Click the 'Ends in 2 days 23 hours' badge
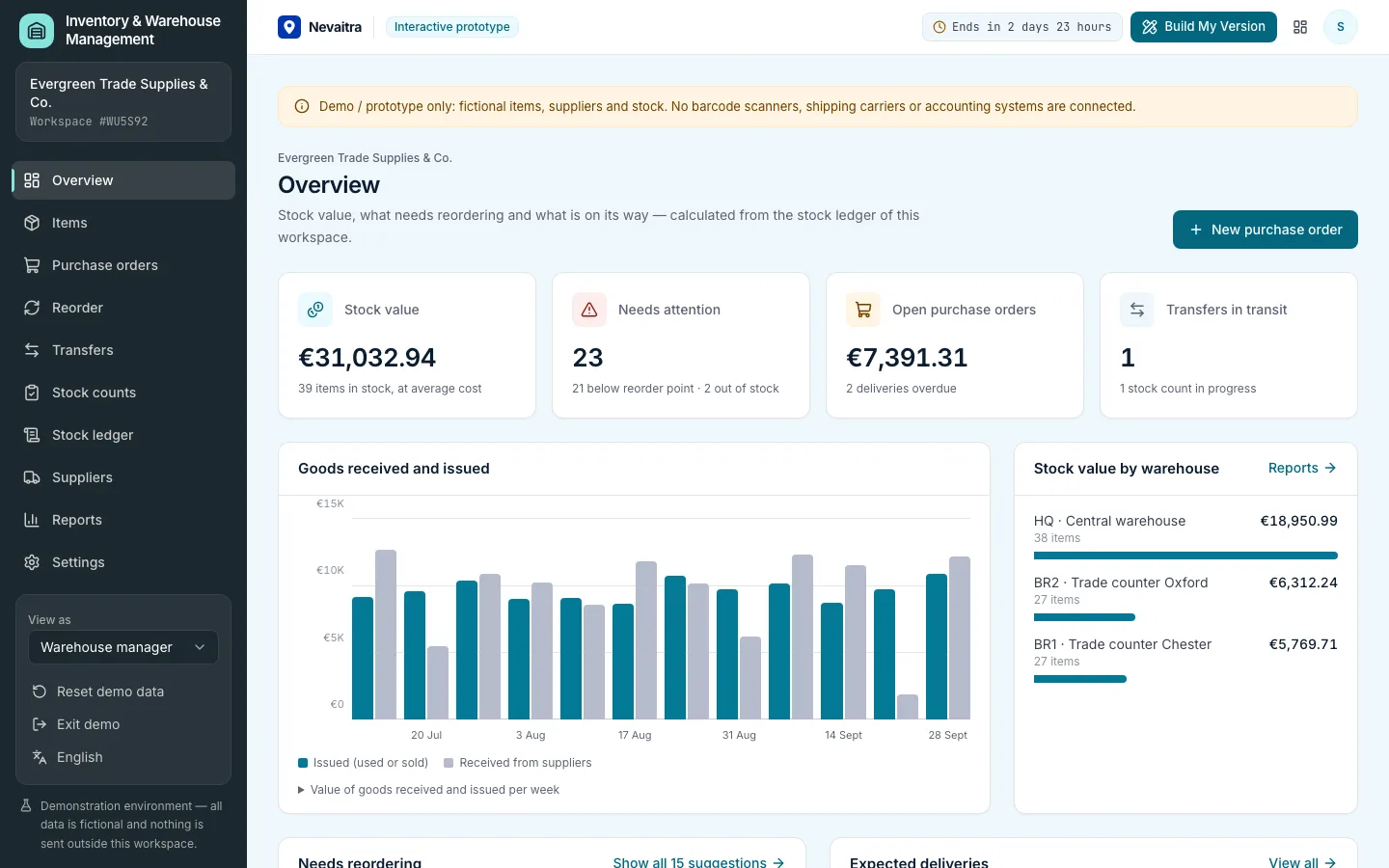The width and height of the screenshot is (1389, 868). [1022, 27]
